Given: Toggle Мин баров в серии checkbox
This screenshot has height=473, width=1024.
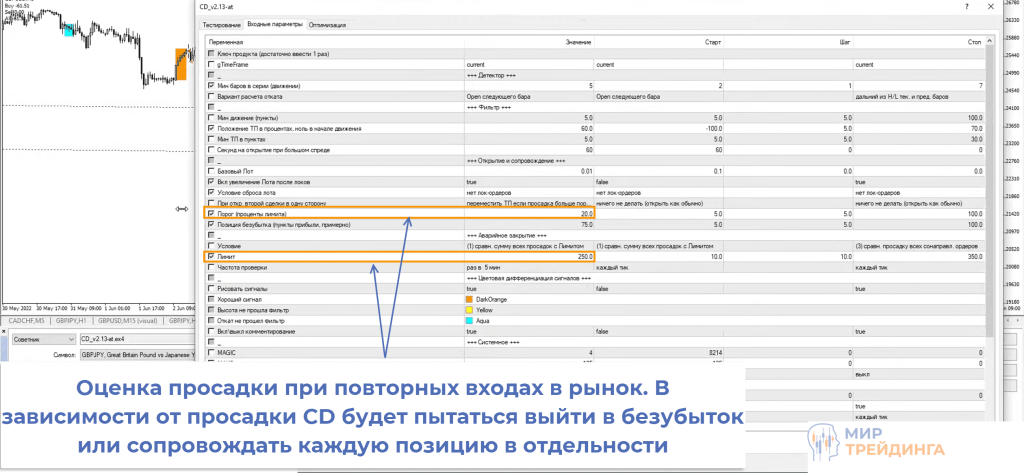Looking at the screenshot, I should pyautogui.click(x=210, y=86).
